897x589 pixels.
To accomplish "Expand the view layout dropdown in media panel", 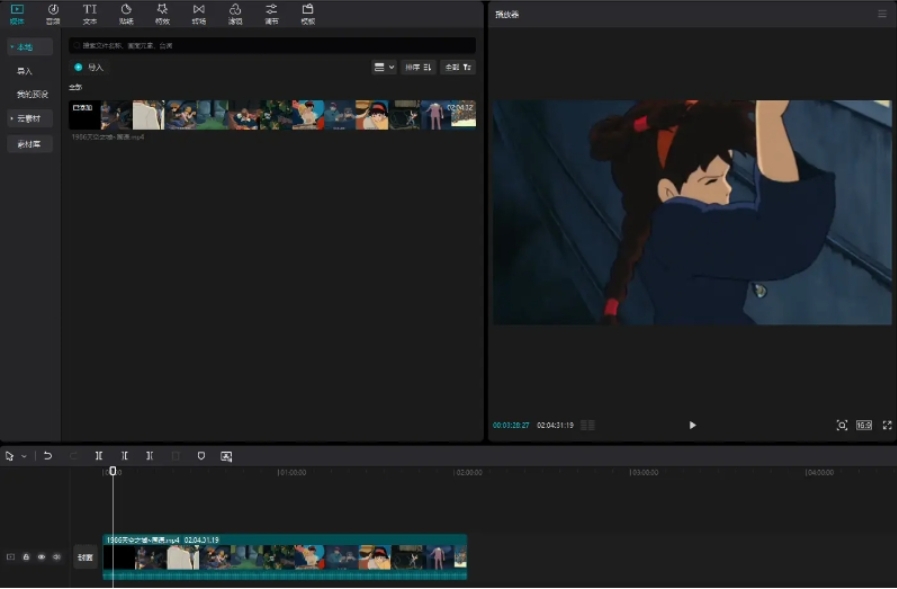I will point(384,67).
